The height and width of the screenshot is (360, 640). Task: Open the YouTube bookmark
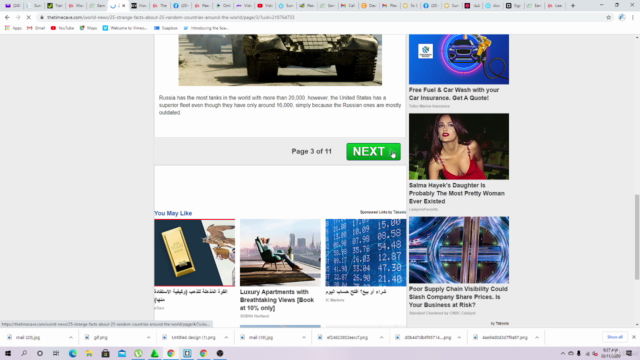pos(62,28)
